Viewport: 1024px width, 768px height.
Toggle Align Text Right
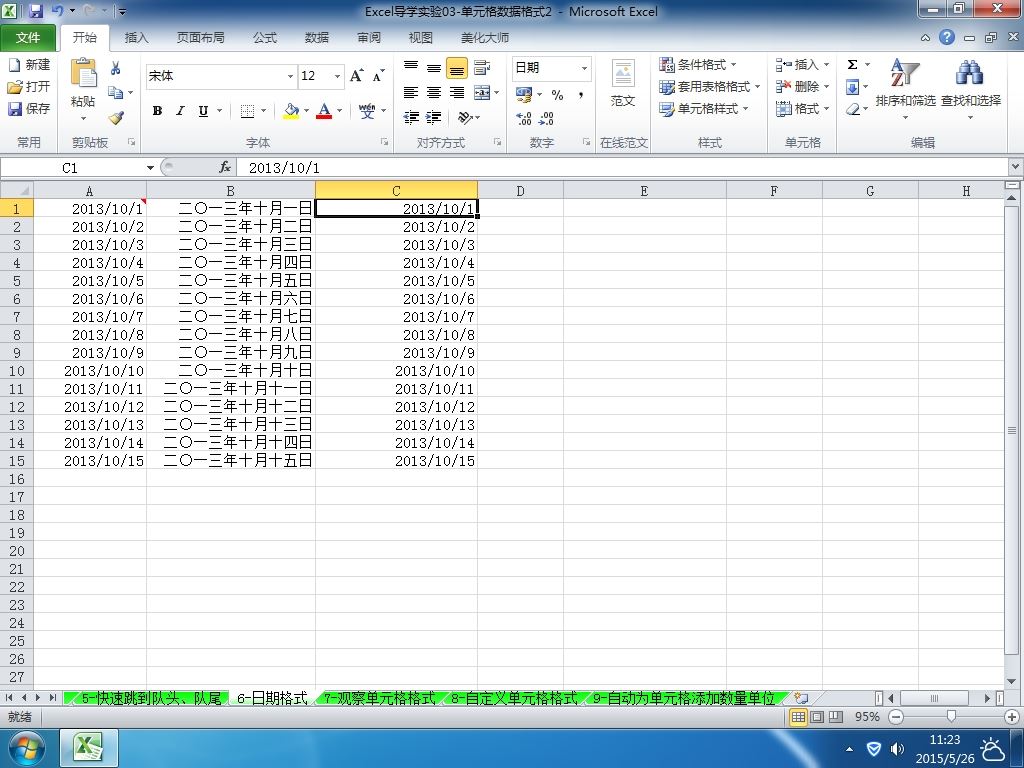pos(457,93)
